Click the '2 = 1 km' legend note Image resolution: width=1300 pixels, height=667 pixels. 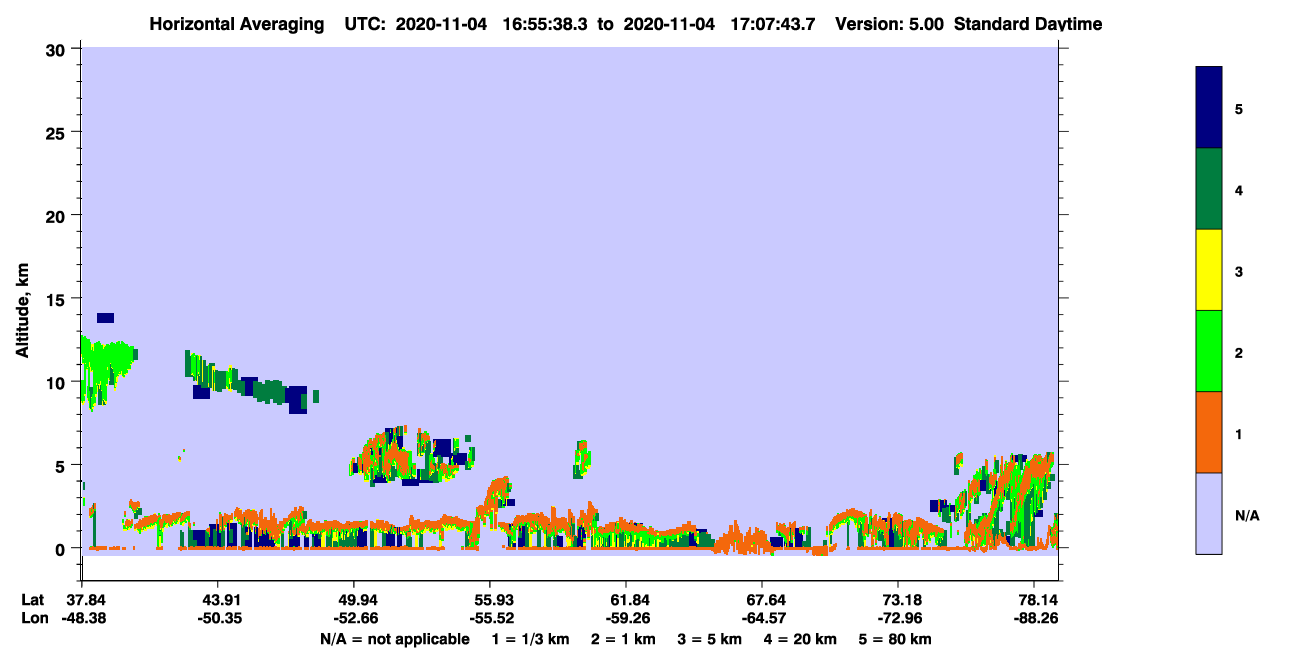(x=623, y=639)
